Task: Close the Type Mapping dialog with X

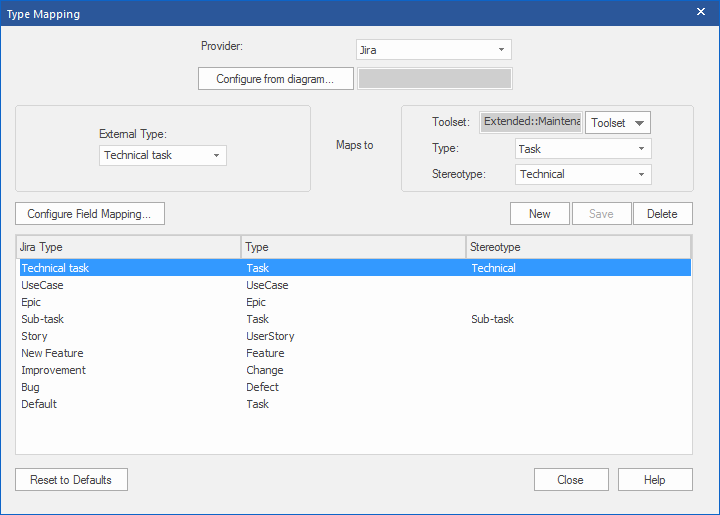Action: pyautogui.click(x=700, y=13)
